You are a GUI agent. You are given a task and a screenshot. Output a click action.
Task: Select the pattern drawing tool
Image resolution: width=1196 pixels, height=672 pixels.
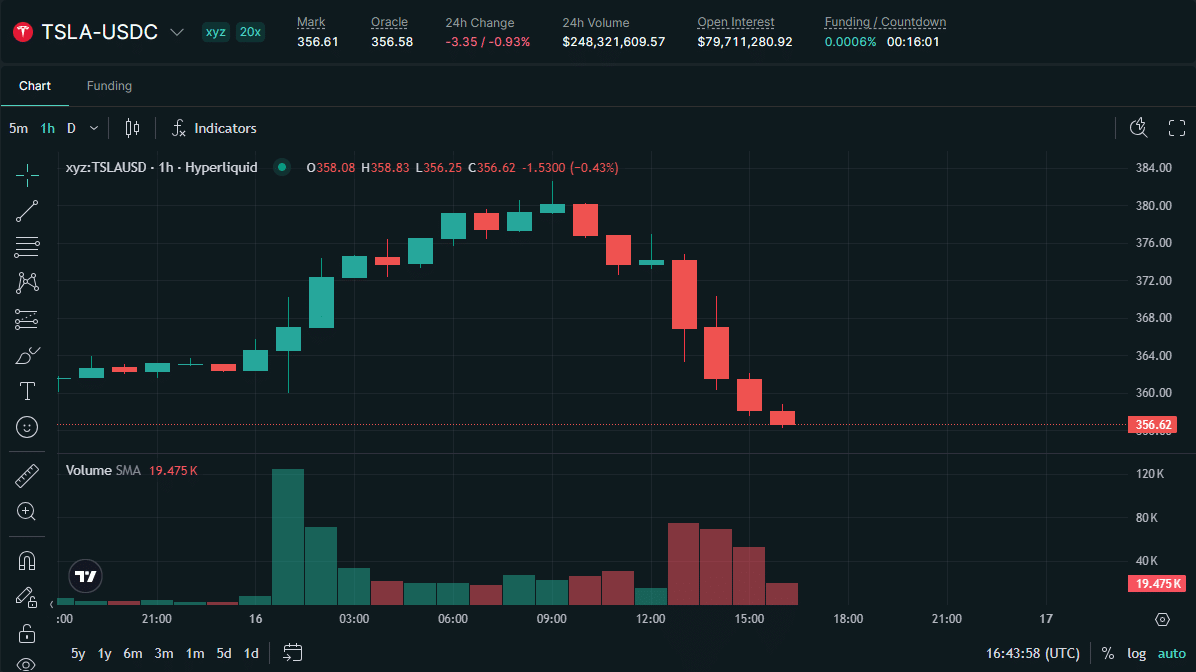(x=27, y=283)
